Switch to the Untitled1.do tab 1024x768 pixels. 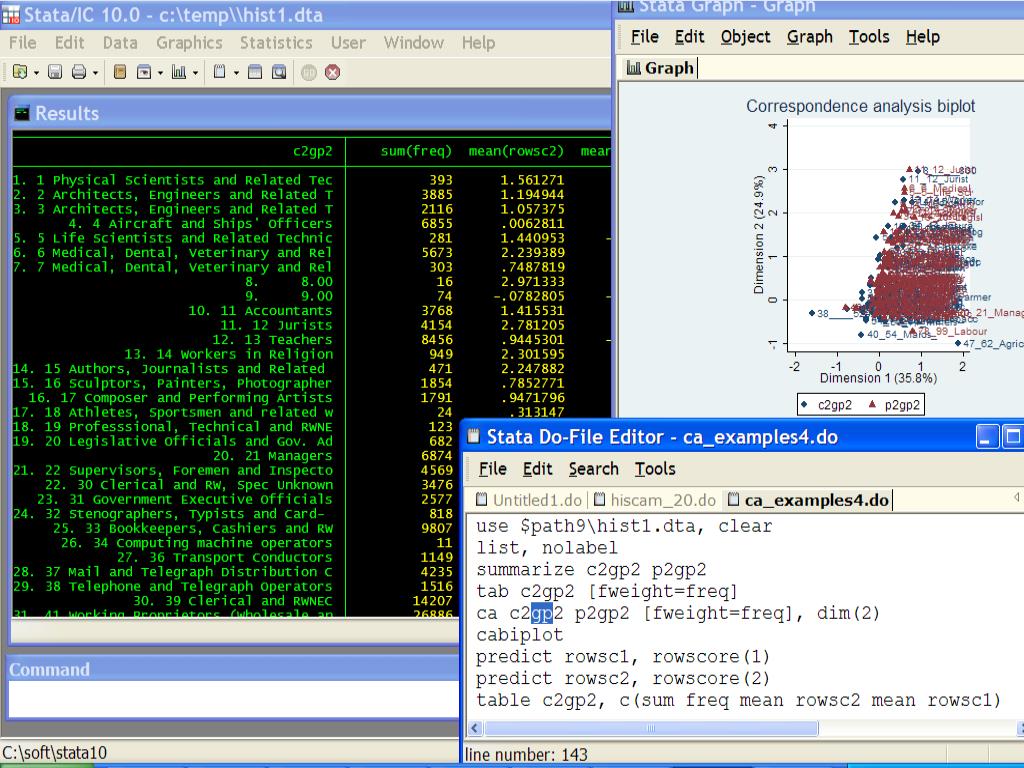(528, 500)
